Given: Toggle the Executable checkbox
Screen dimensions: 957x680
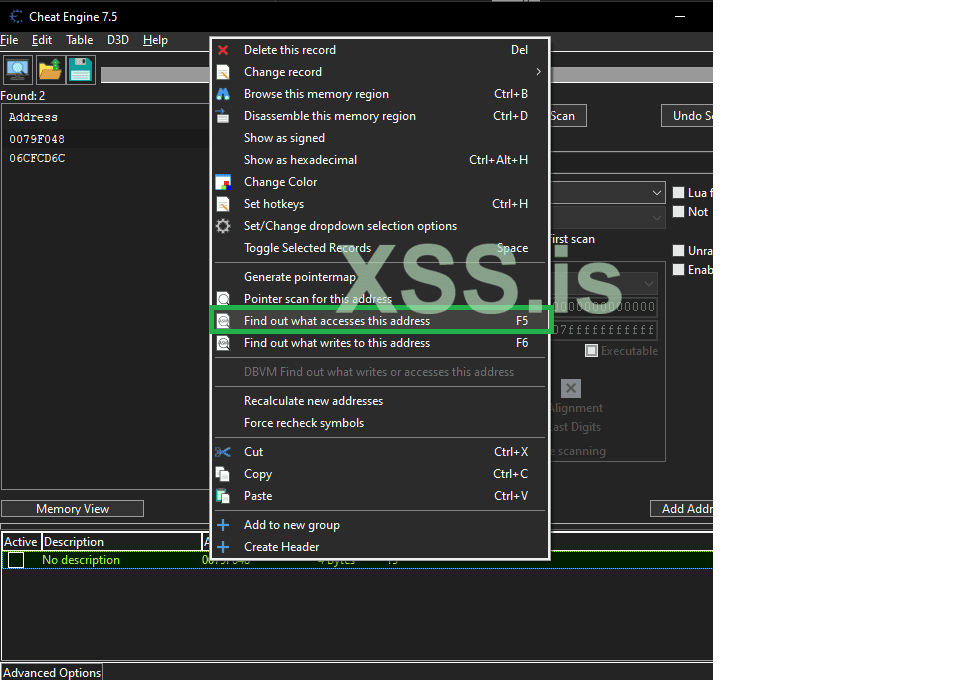Looking at the screenshot, I should 591,351.
